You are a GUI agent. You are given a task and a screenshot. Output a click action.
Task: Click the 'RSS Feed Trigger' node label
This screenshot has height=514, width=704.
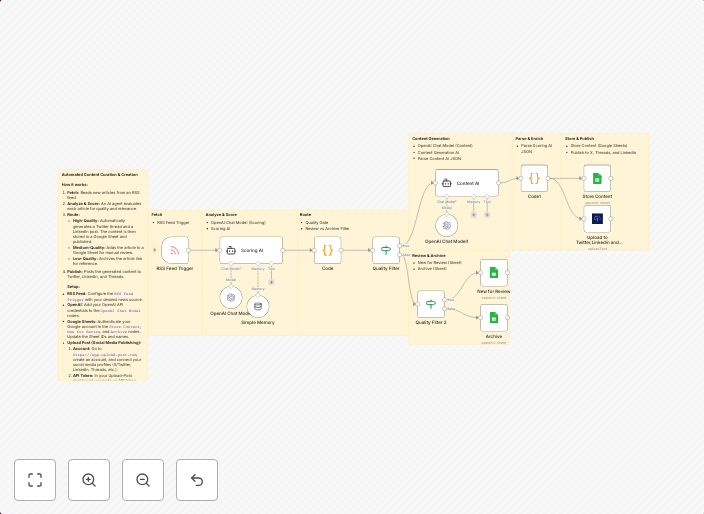click(x=175, y=268)
